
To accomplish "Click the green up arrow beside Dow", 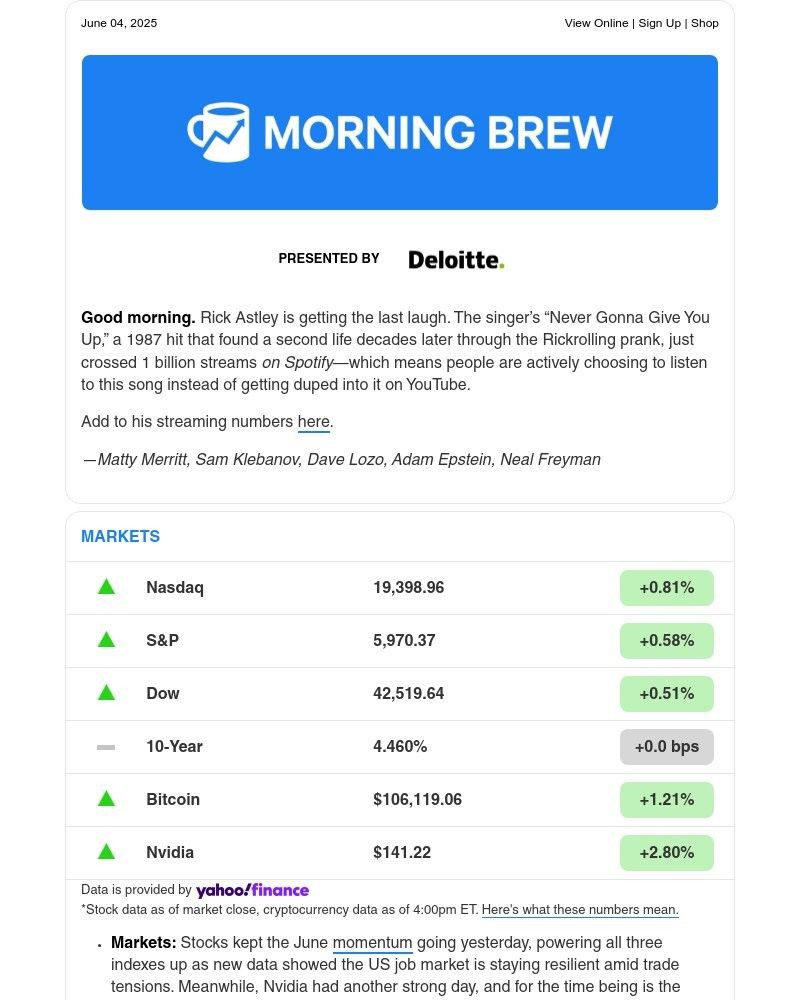I will (x=107, y=693).
